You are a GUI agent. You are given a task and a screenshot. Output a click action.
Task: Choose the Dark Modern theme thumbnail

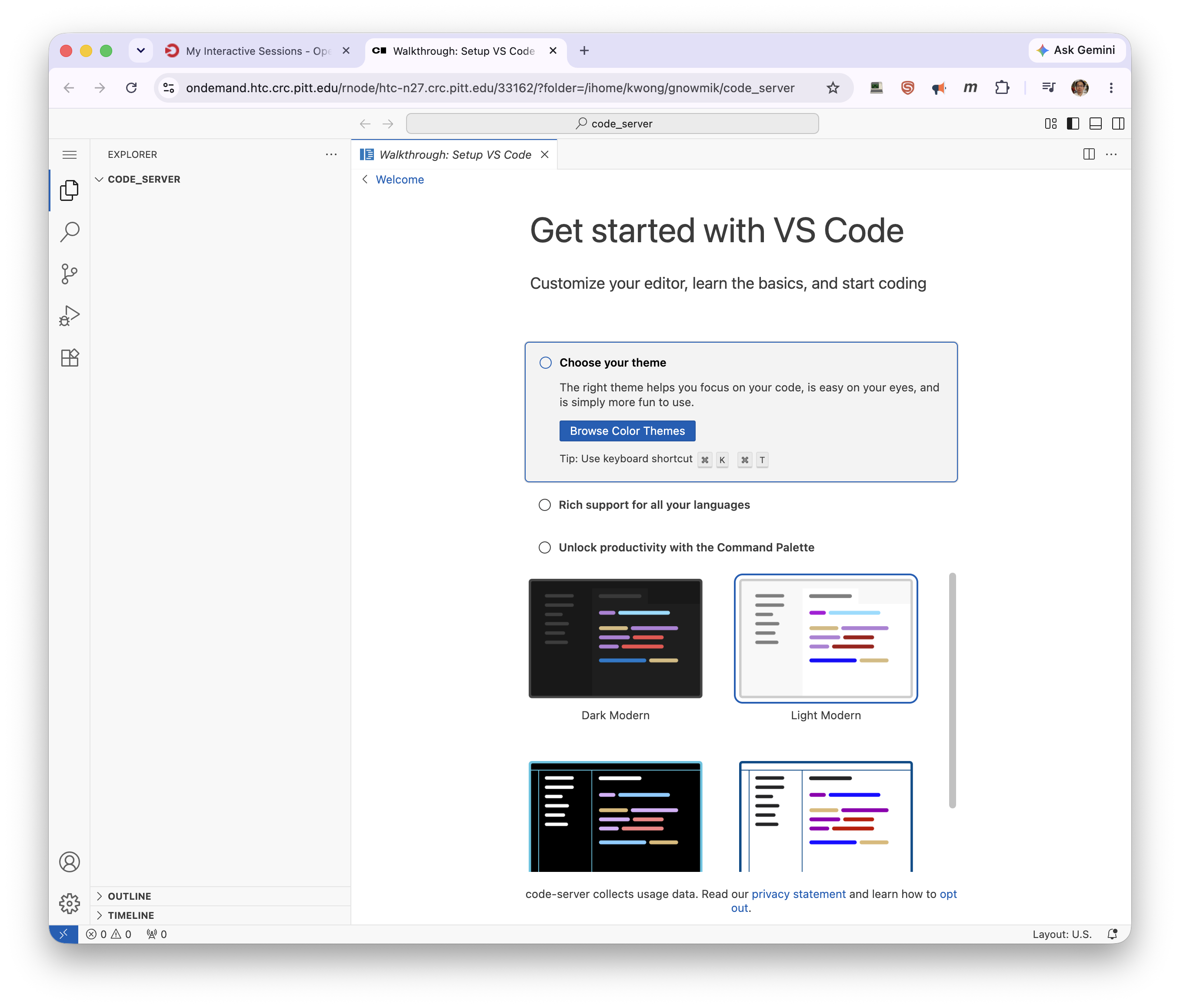[615, 638]
